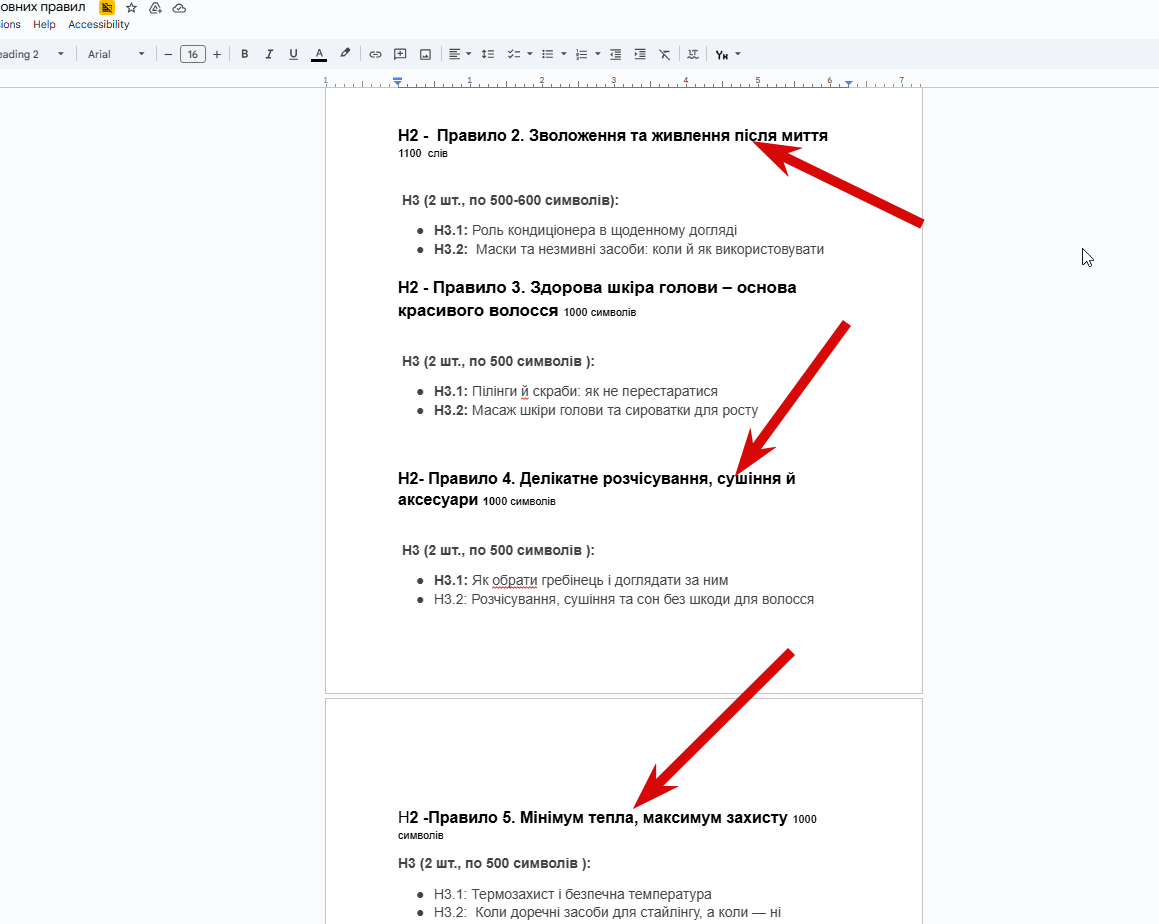Click the text translate tool icon in toolbar
Image resolution: width=1159 pixels, height=924 pixels.
(x=693, y=54)
